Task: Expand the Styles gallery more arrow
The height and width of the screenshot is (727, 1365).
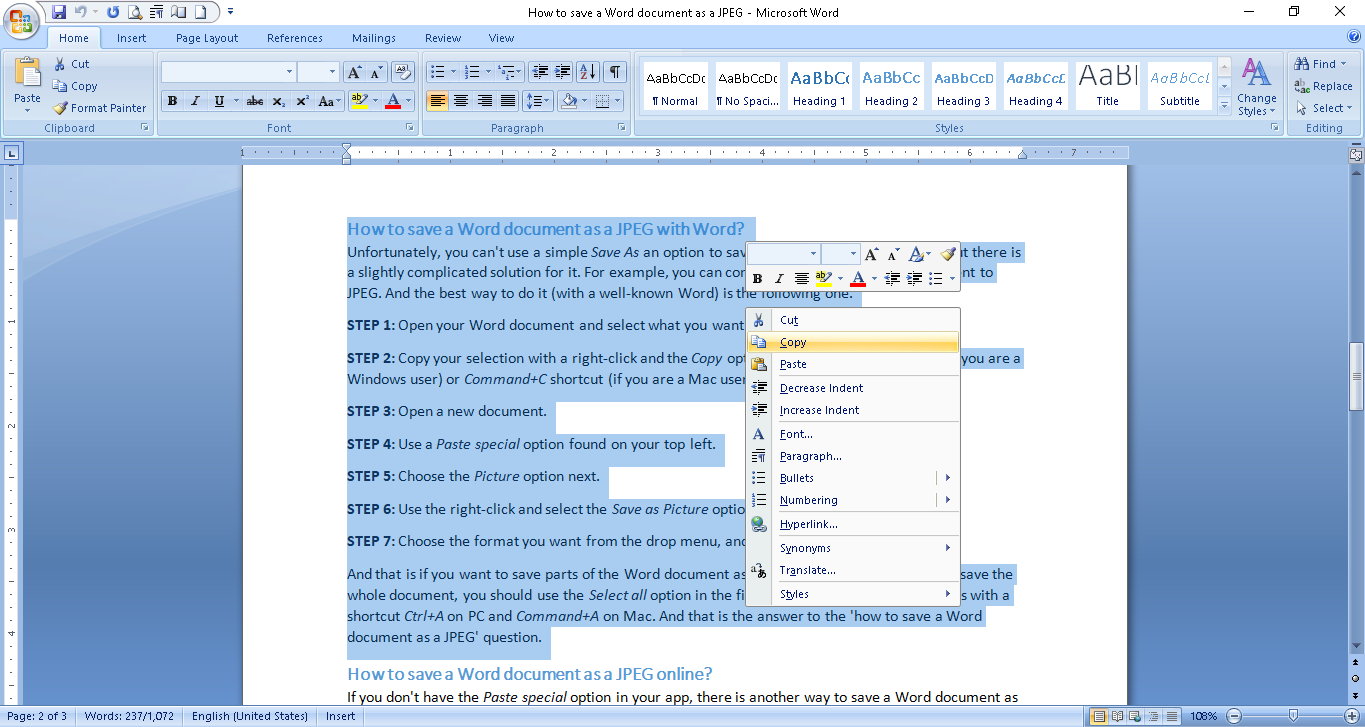Action: (x=1225, y=104)
